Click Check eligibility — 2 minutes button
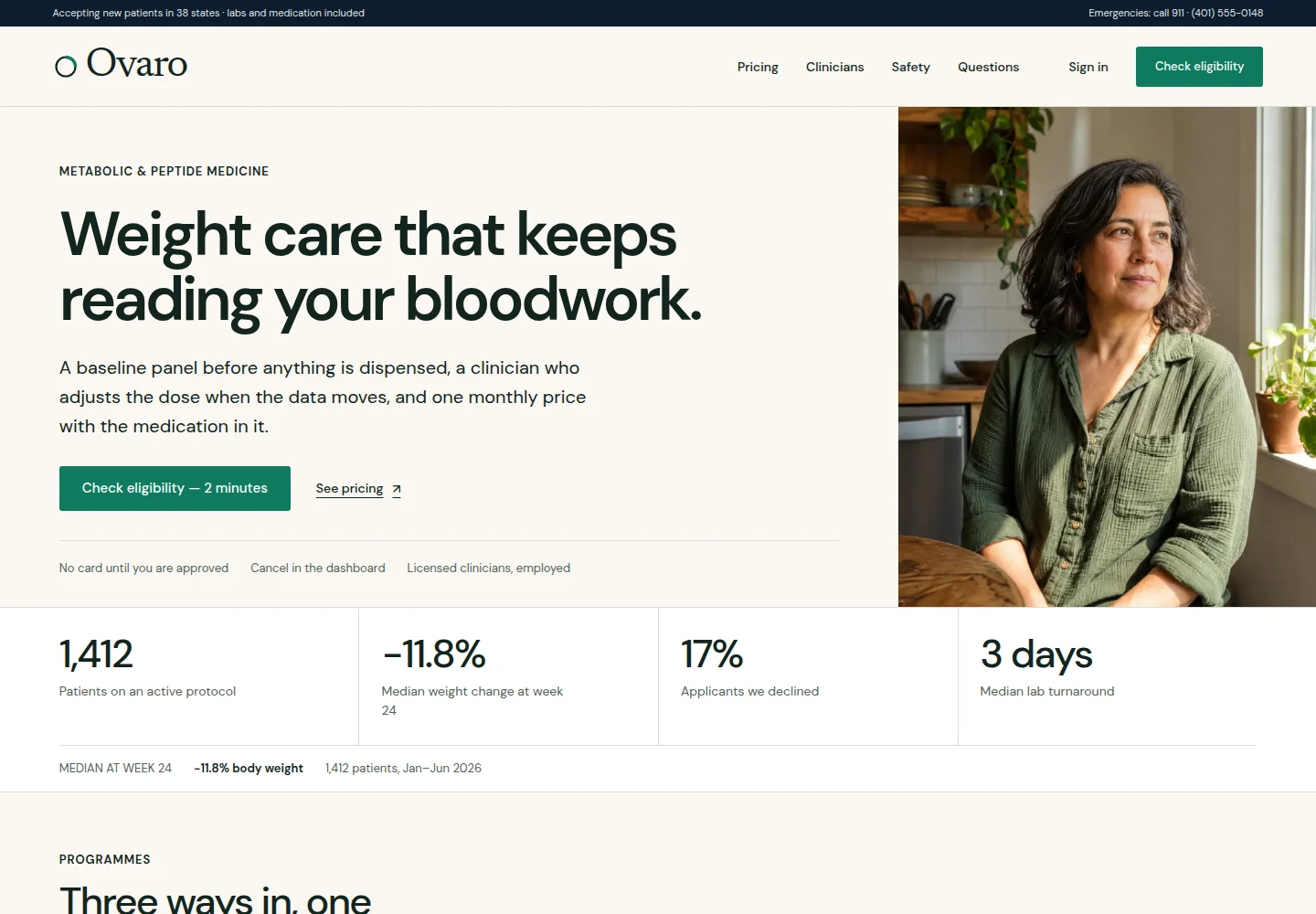 [175, 488]
